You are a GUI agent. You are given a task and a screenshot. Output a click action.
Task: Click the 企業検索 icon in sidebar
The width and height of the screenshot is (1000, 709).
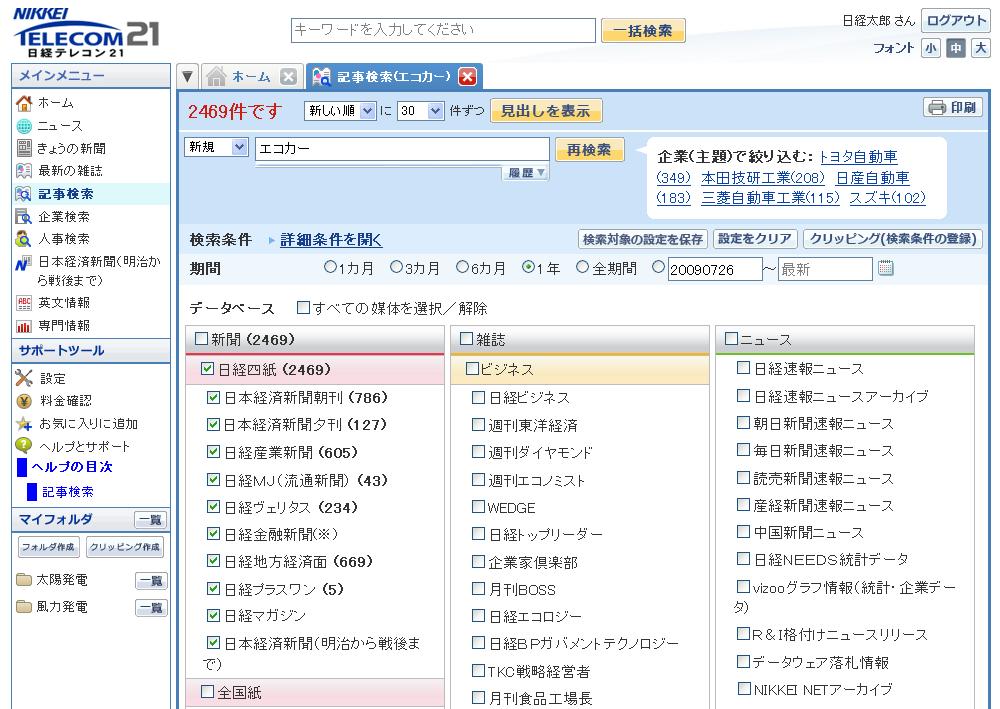pyautogui.click(x=24, y=217)
